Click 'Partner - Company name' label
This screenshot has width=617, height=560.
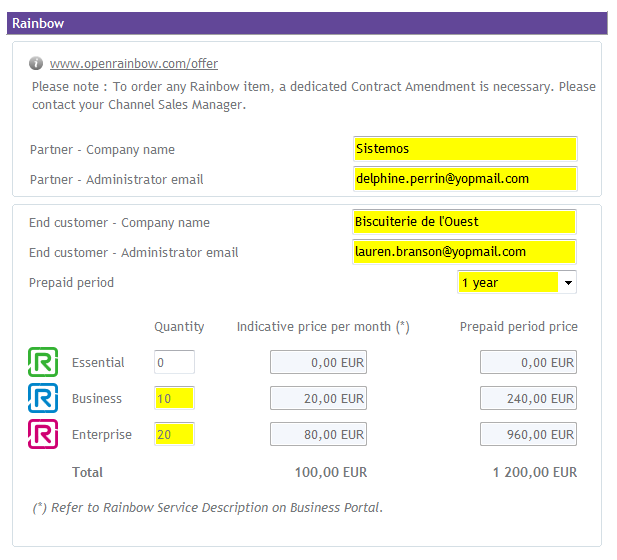(102, 150)
